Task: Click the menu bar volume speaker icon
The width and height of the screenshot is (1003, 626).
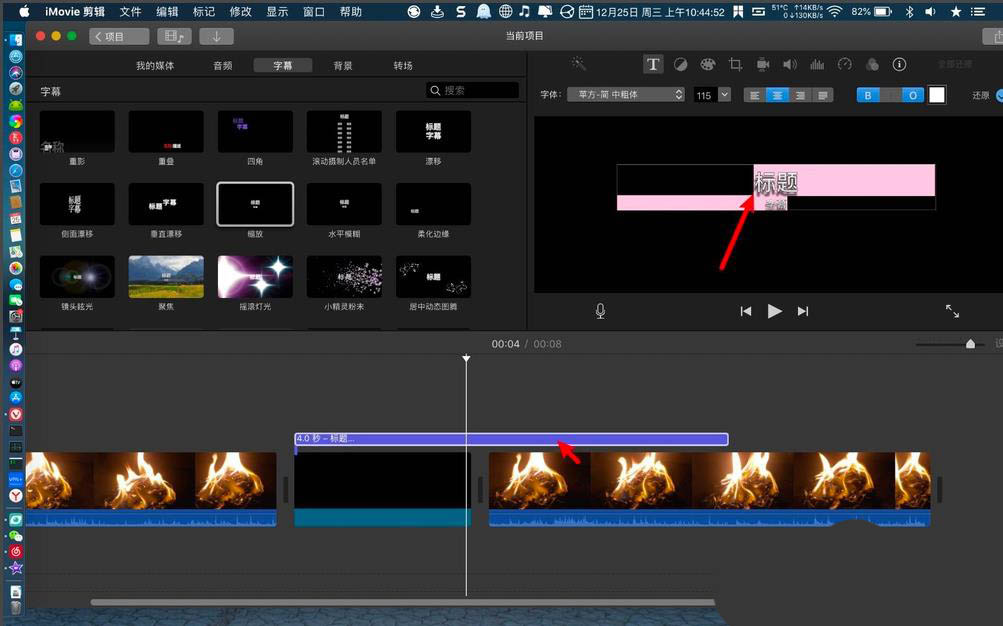Action: point(931,12)
